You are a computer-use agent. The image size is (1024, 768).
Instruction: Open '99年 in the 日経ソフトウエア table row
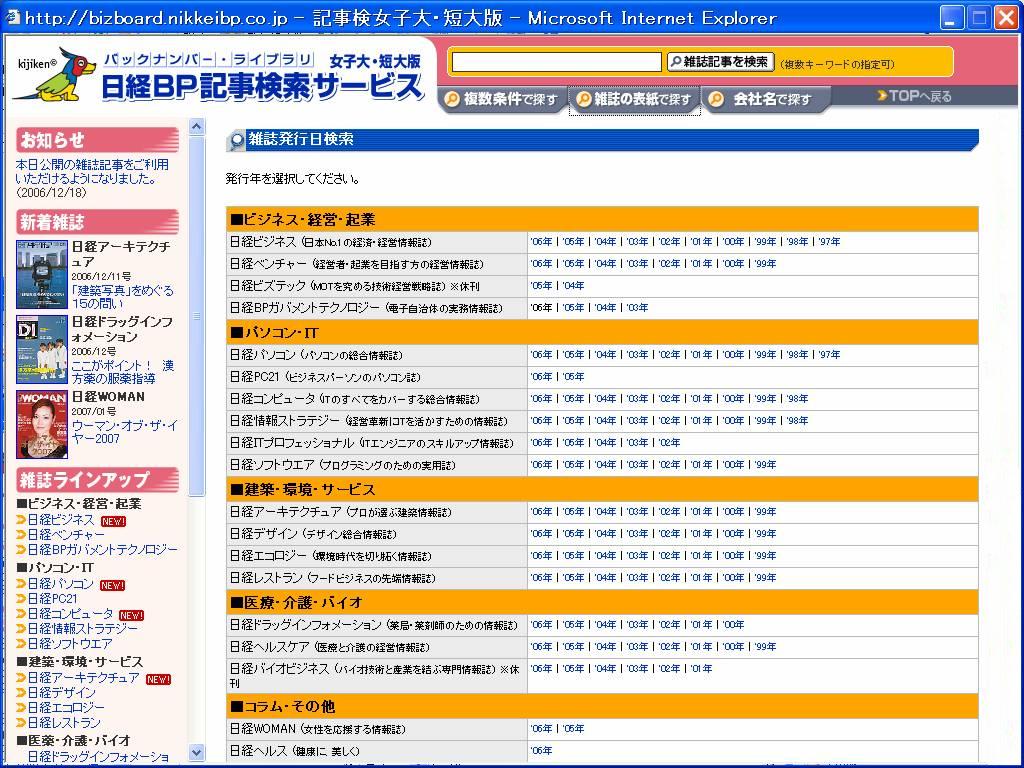point(765,465)
